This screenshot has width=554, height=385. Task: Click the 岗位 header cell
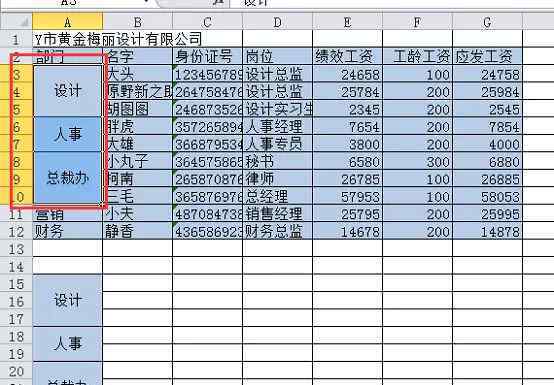tap(277, 57)
